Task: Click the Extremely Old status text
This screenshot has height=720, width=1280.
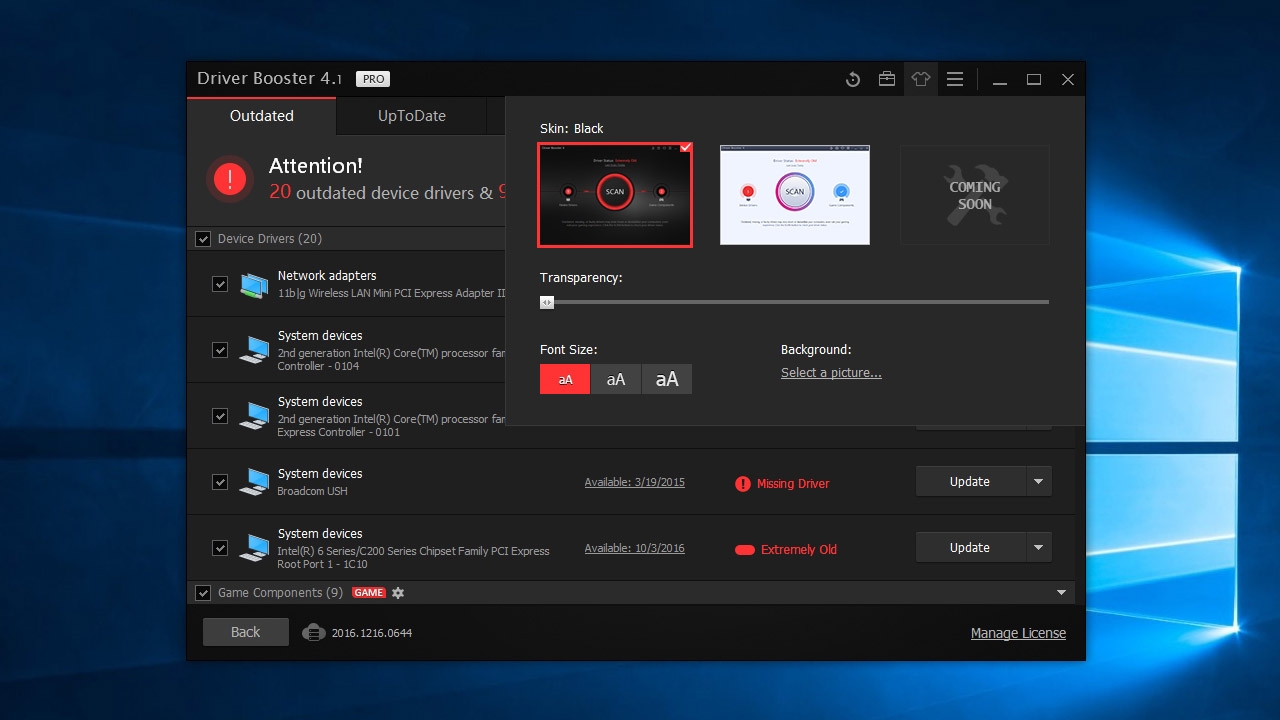Action: [x=799, y=550]
